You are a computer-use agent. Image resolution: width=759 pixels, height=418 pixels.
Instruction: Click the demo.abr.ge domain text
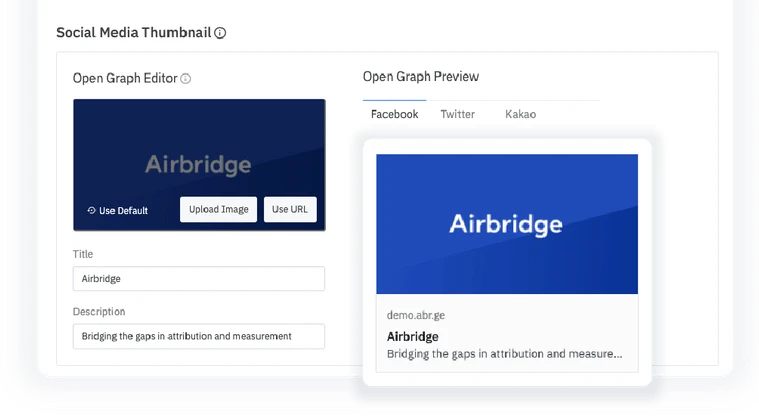point(416,315)
